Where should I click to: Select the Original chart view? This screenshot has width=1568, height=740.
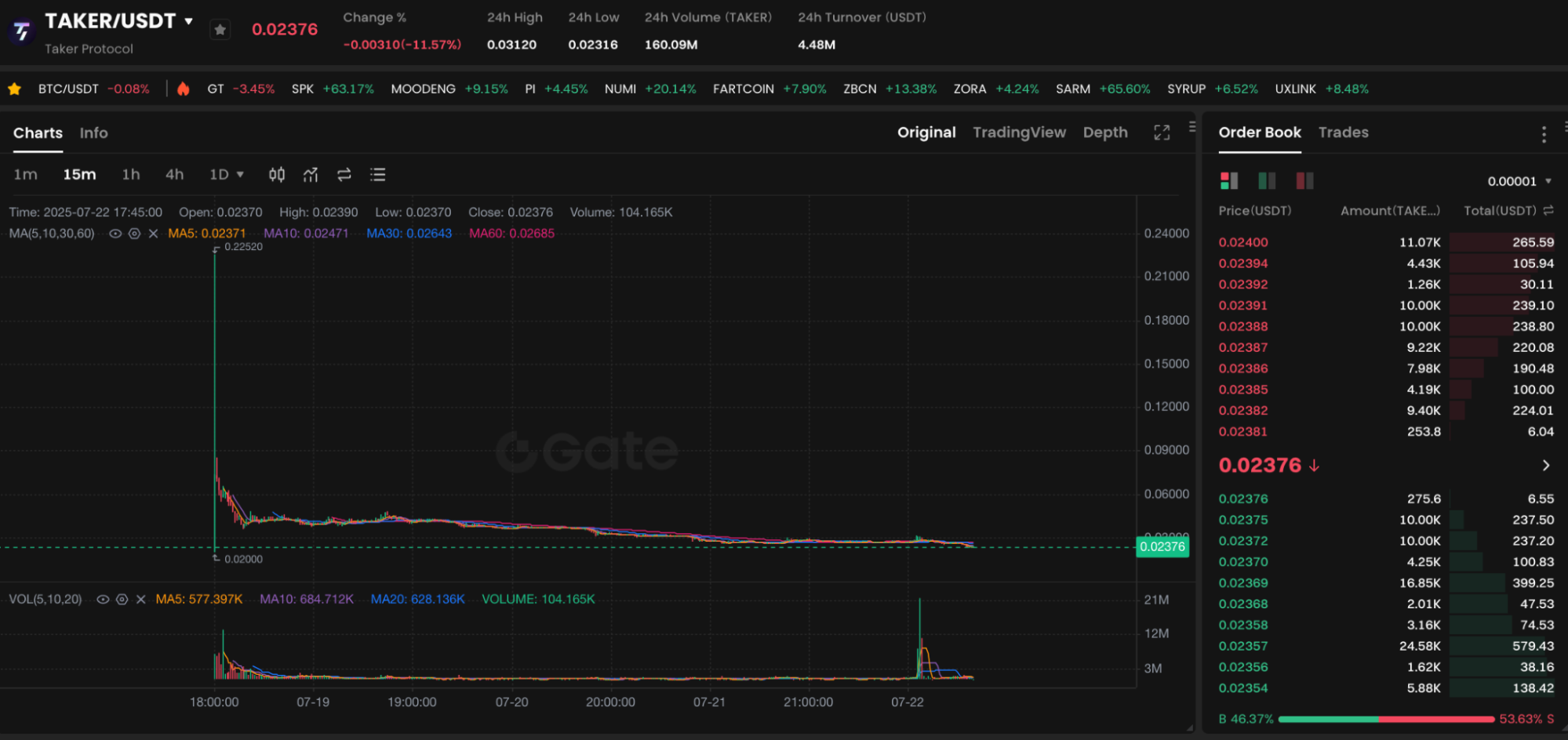926,132
